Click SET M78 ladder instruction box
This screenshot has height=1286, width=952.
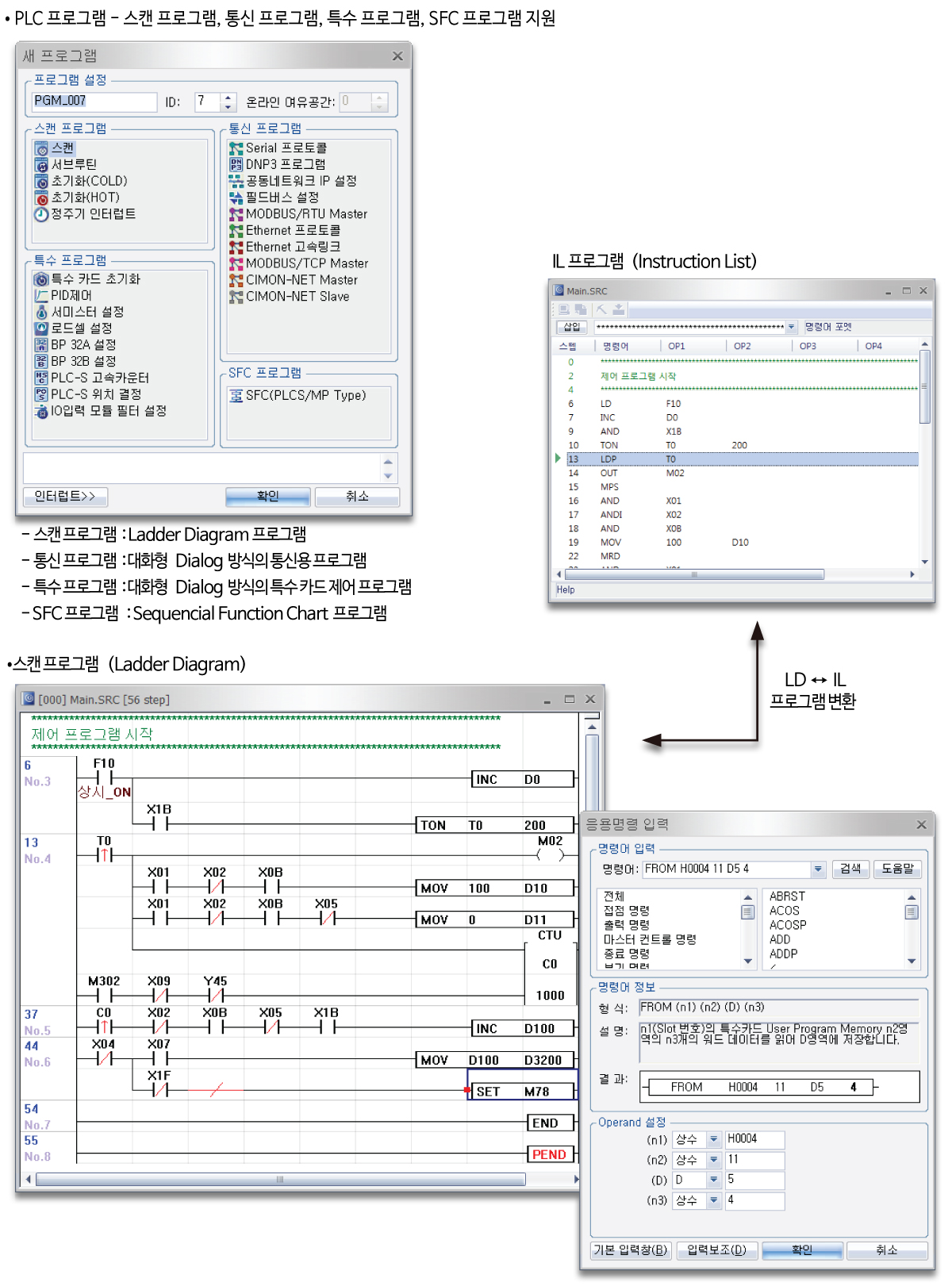click(x=521, y=1092)
